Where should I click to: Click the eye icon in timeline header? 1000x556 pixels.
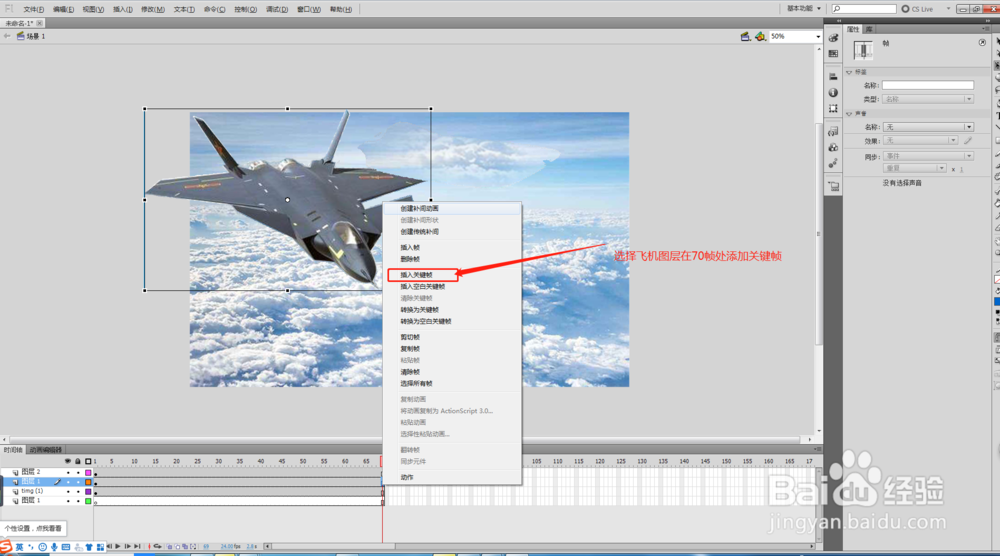[x=68, y=461]
